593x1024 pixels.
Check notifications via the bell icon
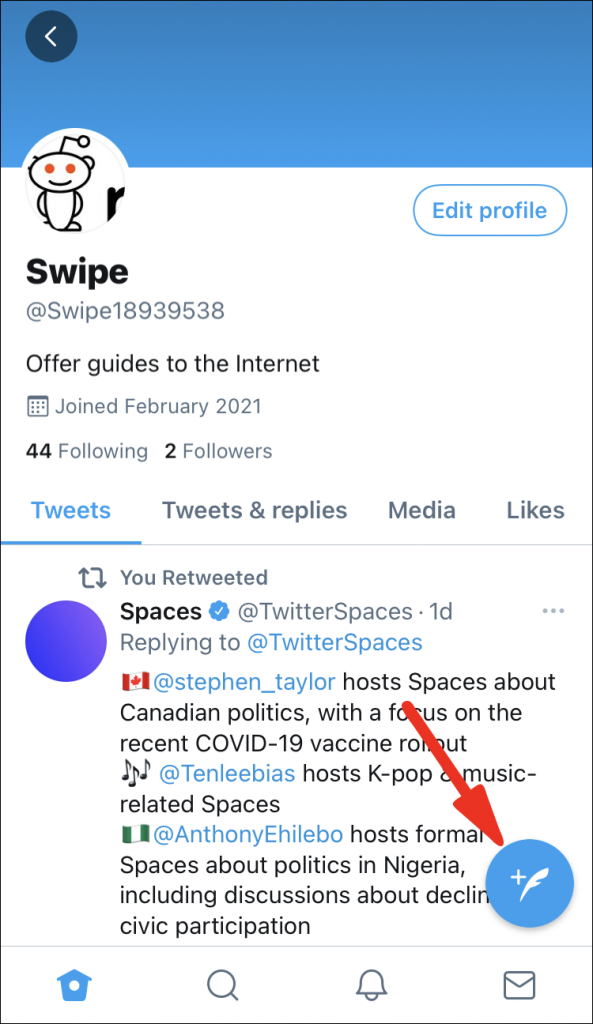click(x=370, y=985)
